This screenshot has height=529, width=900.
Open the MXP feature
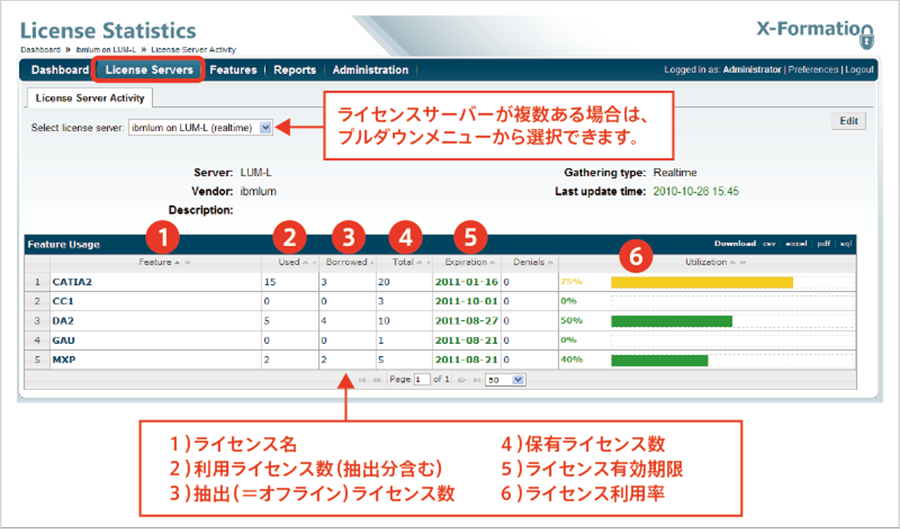(x=64, y=360)
